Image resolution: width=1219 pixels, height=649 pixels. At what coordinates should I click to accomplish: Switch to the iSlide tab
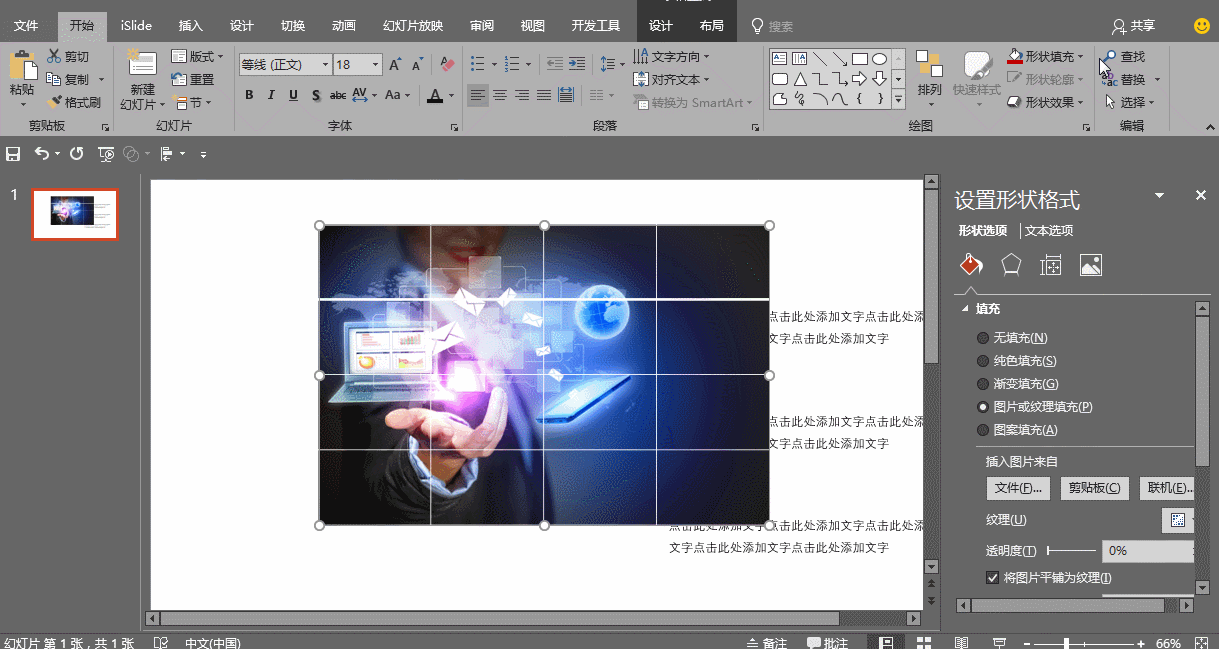(x=136, y=26)
